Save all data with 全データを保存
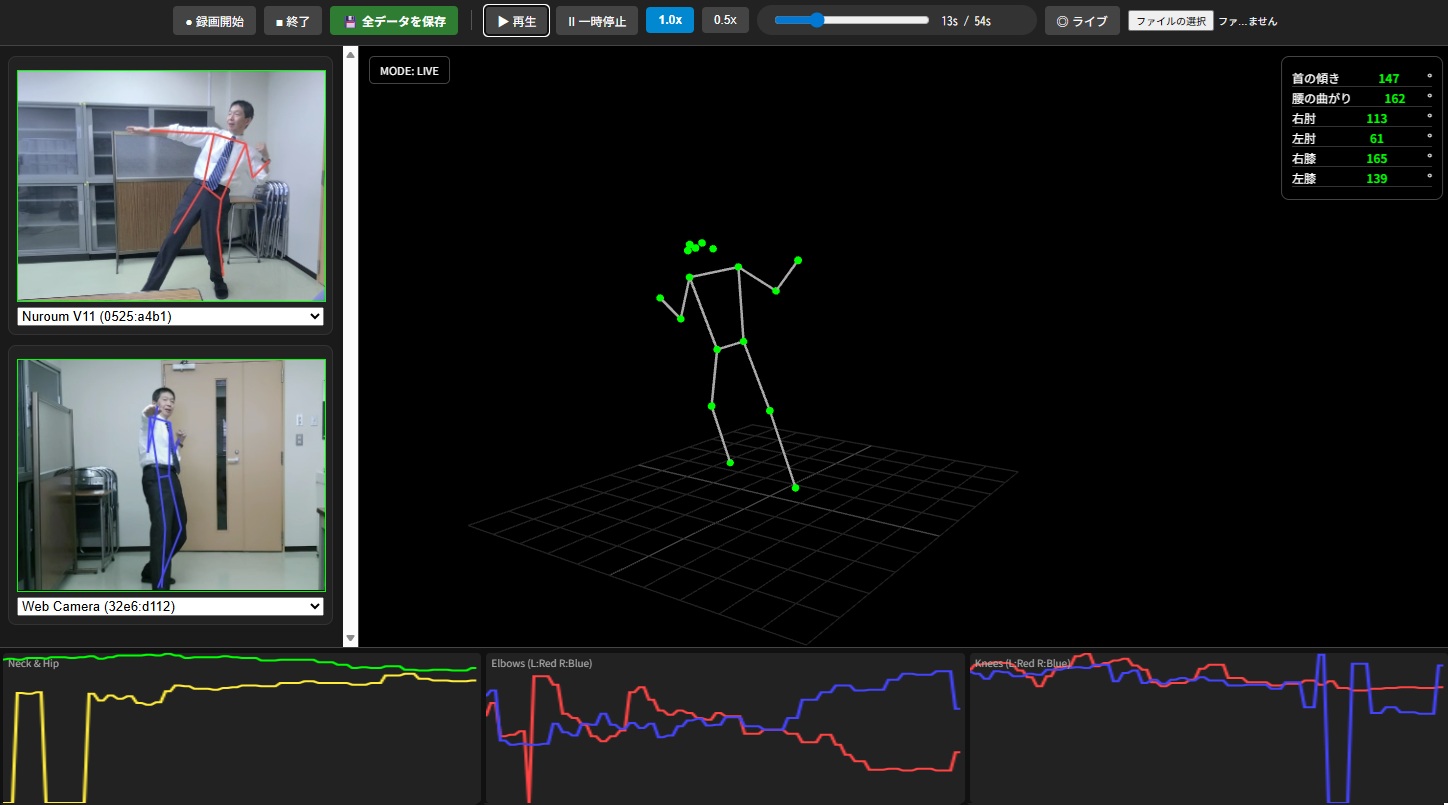The height and width of the screenshot is (805, 1448). [394, 21]
